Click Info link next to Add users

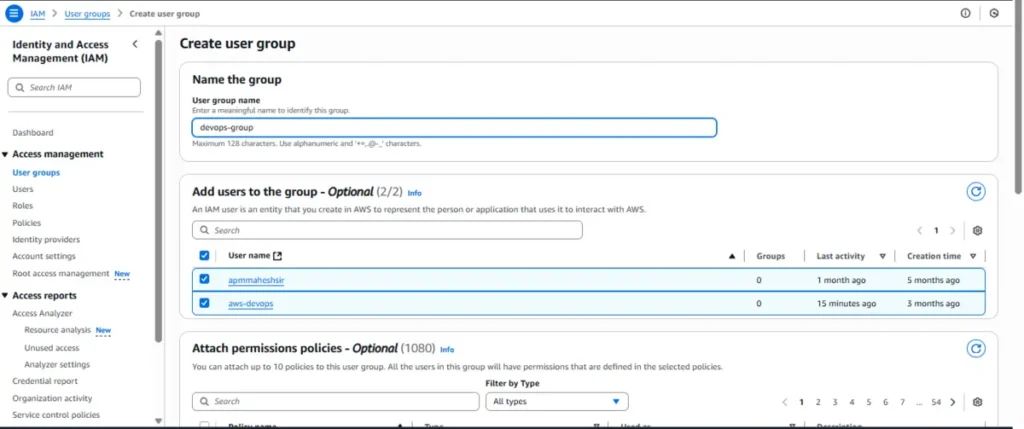(x=414, y=193)
